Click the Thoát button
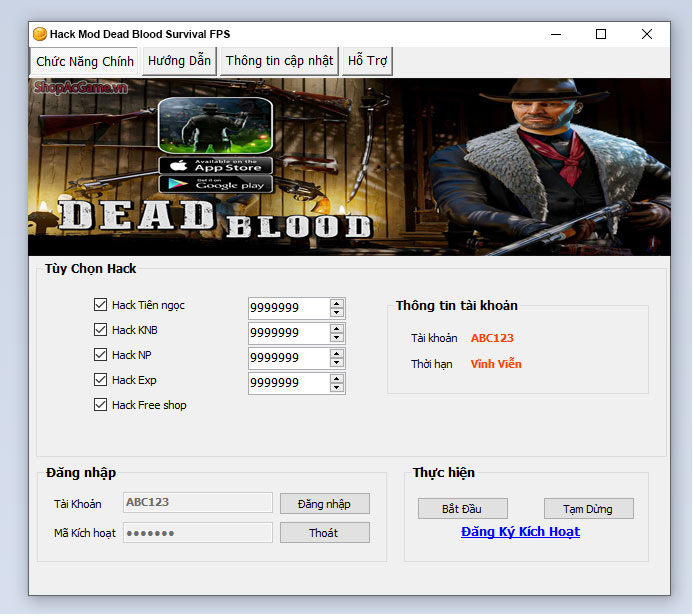Viewport: 693px width, 616px height. pyautogui.click(x=325, y=533)
